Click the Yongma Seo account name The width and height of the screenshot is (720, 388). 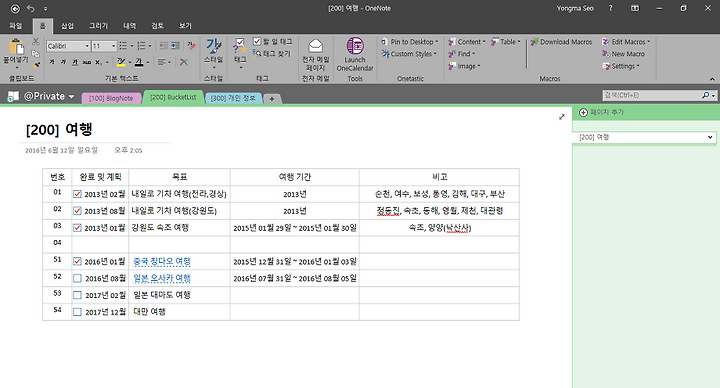[x=575, y=8]
